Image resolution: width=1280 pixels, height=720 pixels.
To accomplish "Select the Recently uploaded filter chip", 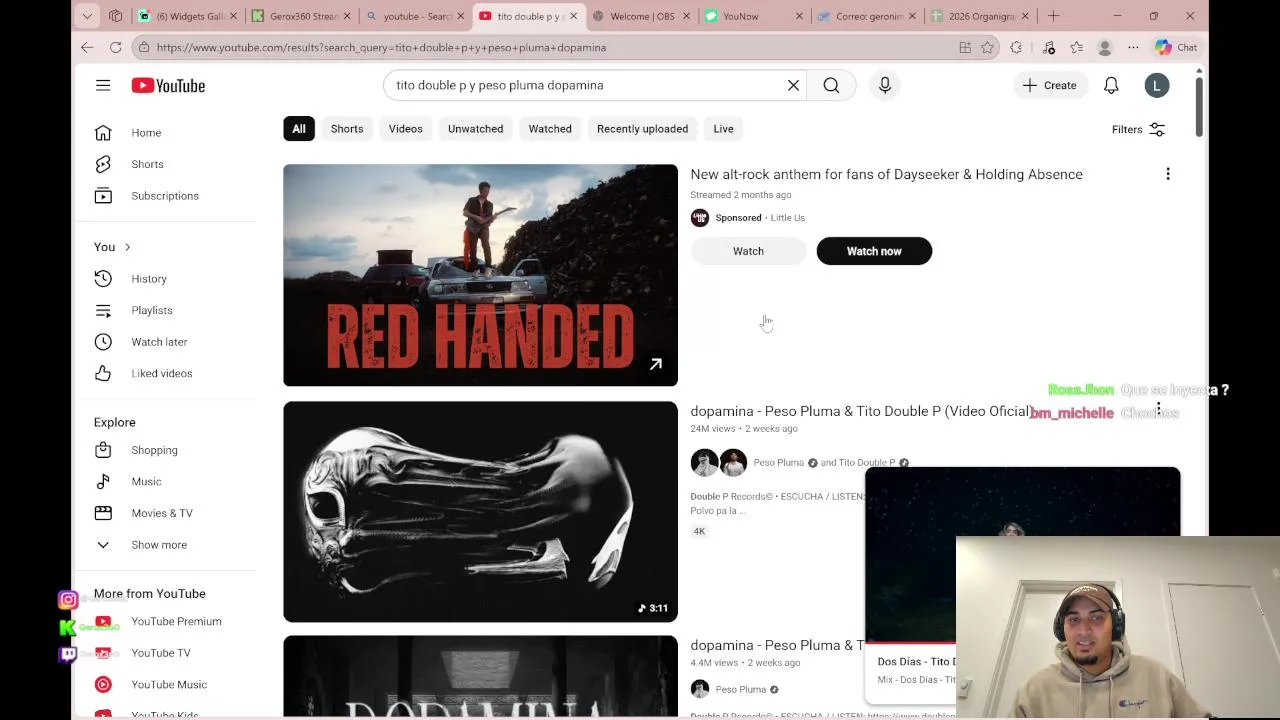I will (x=642, y=128).
